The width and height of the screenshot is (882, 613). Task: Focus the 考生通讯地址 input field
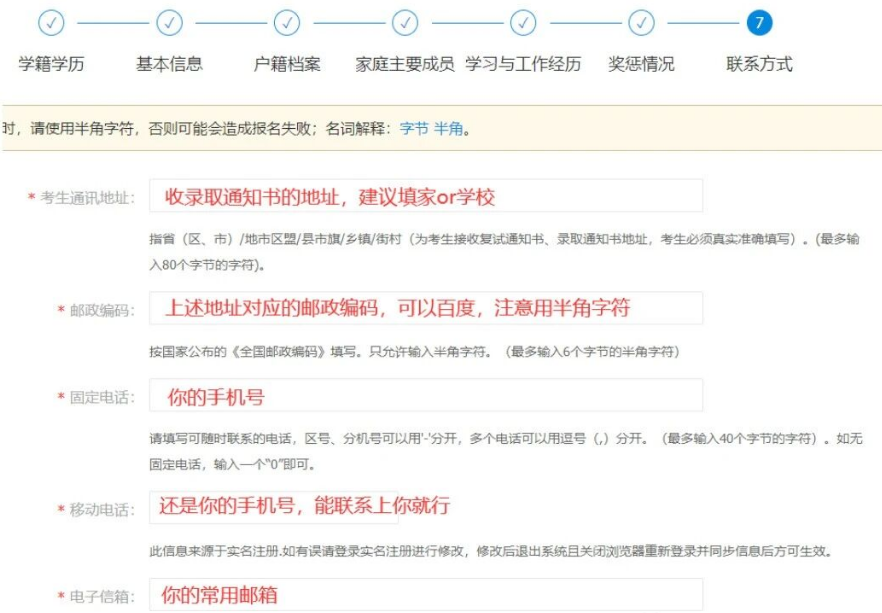pyautogui.click(x=425, y=196)
